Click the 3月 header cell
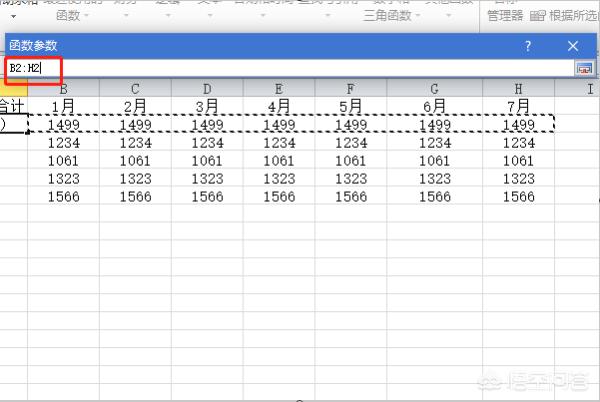Image resolution: width=600 pixels, height=402 pixels. click(207, 106)
